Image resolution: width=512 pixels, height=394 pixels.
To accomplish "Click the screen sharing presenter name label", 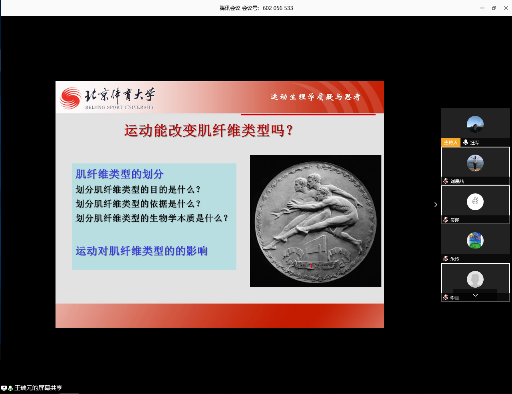I will click(x=38, y=388).
